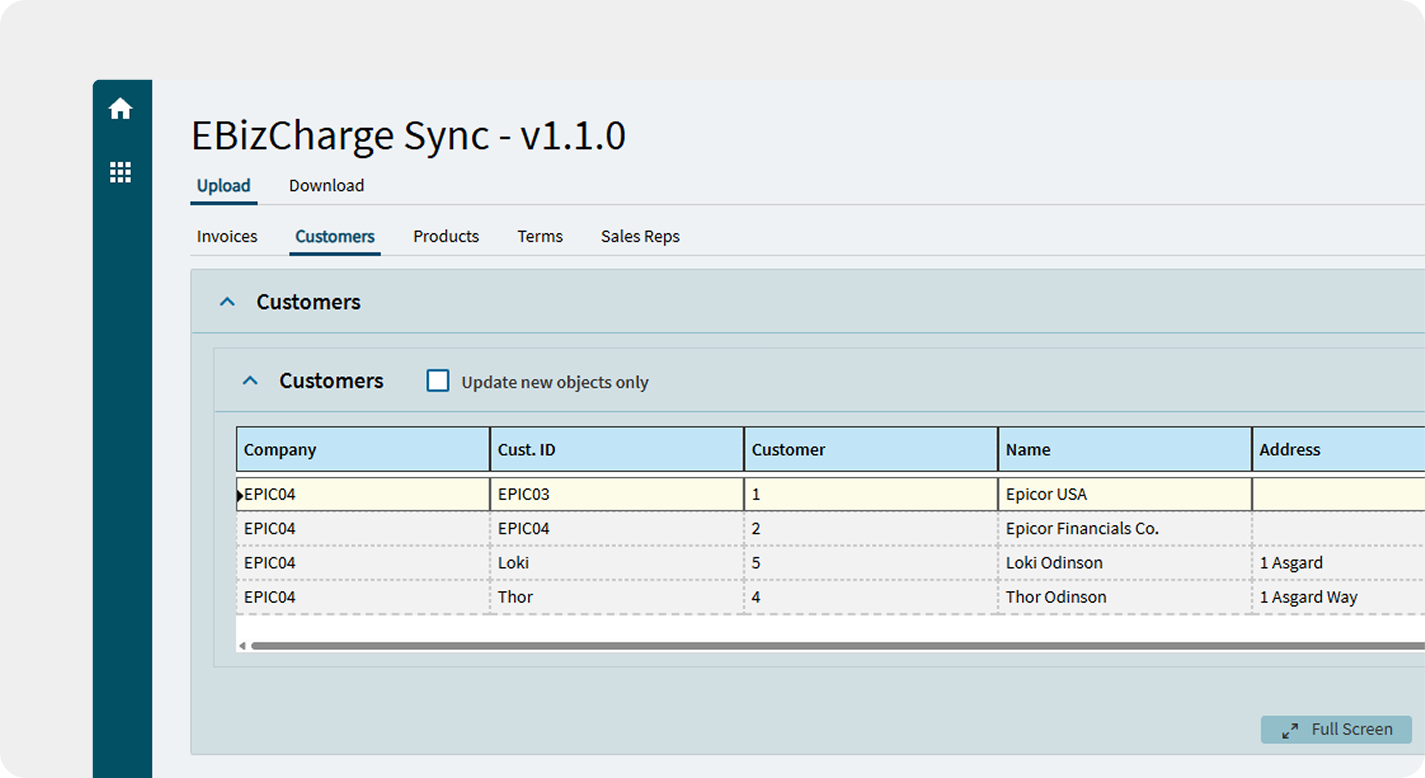Sort by the Customer column header
The height and width of the screenshot is (778, 1425).
871,449
